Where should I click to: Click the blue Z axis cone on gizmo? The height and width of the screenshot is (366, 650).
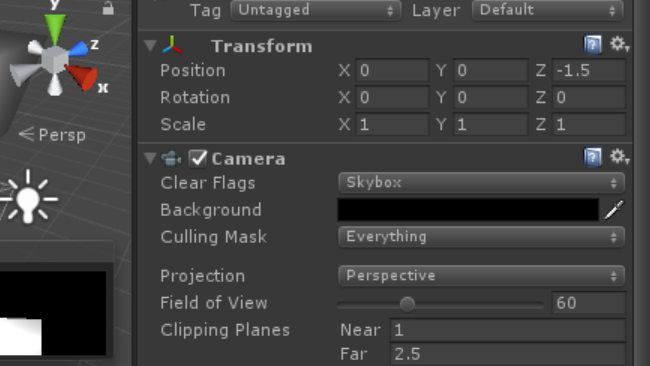point(78,49)
